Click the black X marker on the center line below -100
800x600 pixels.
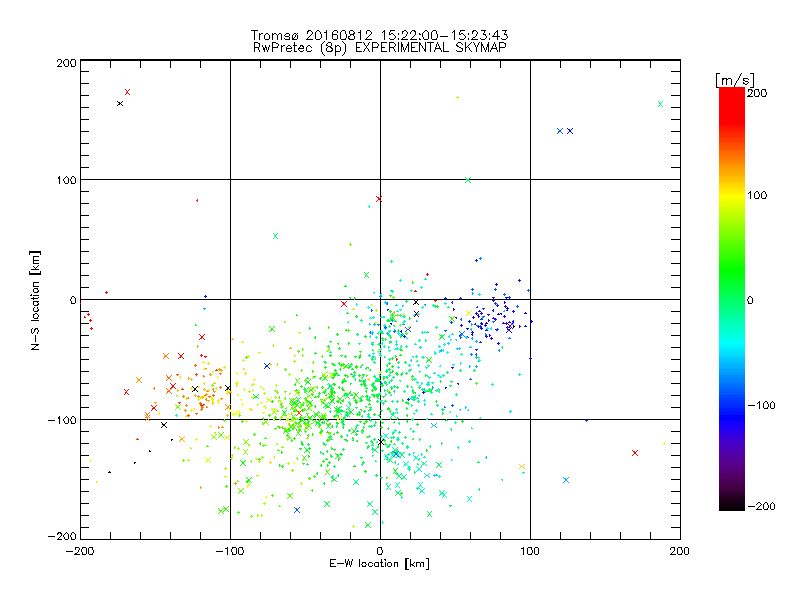(381, 442)
